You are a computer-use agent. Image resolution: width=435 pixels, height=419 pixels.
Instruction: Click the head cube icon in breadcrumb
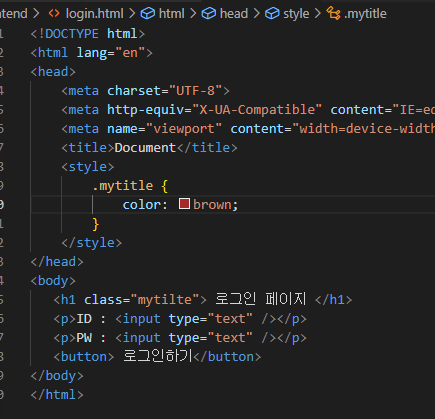pyautogui.click(x=209, y=14)
